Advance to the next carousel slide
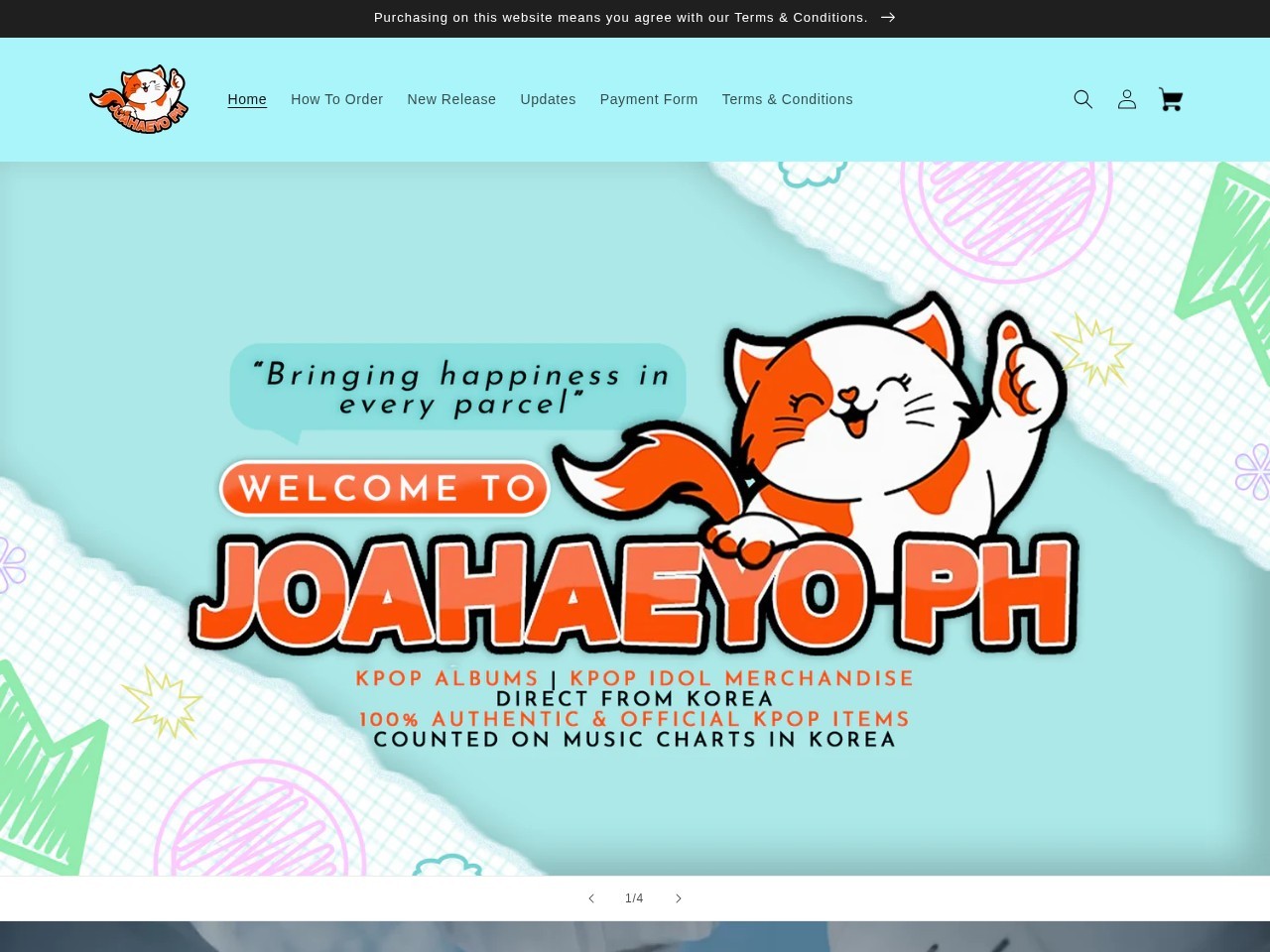The width and height of the screenshot is (1270, 952). 679,897
